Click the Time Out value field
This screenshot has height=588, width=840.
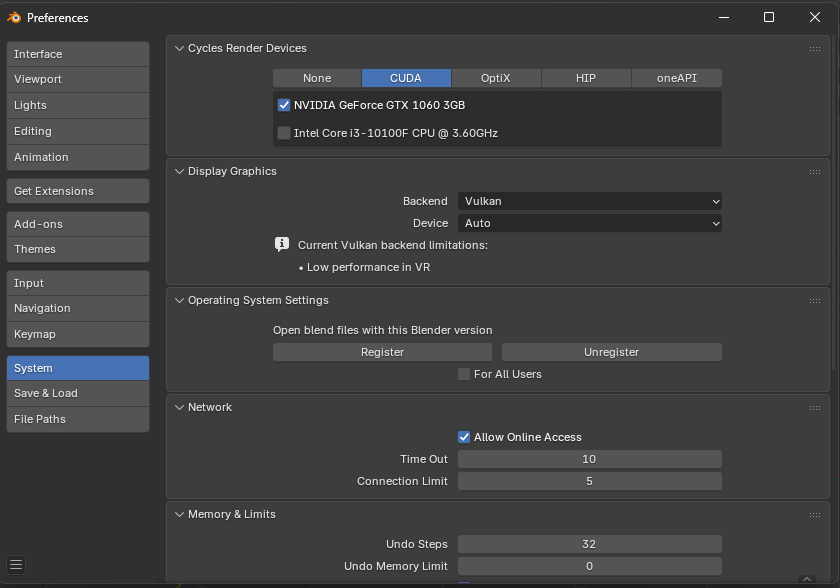(590, 459)
